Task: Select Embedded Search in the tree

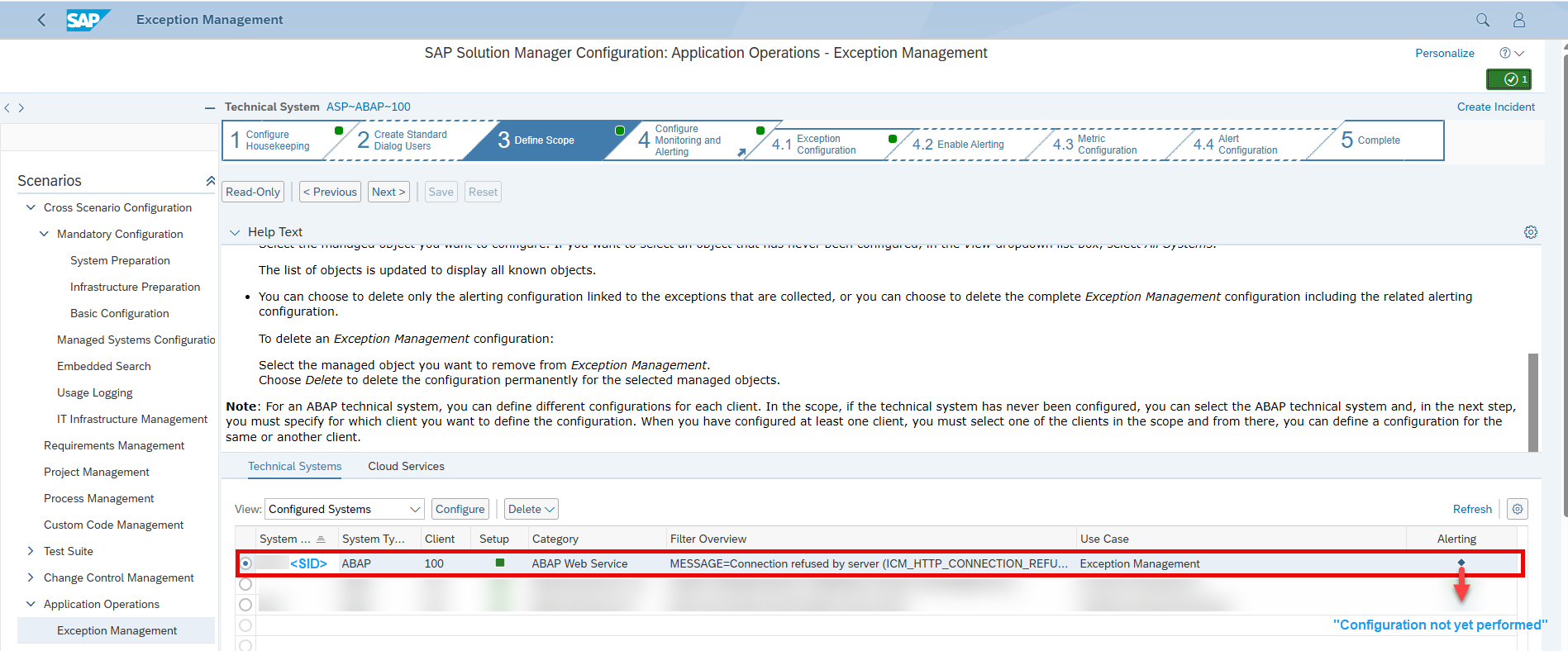Action: click(104, 366)
